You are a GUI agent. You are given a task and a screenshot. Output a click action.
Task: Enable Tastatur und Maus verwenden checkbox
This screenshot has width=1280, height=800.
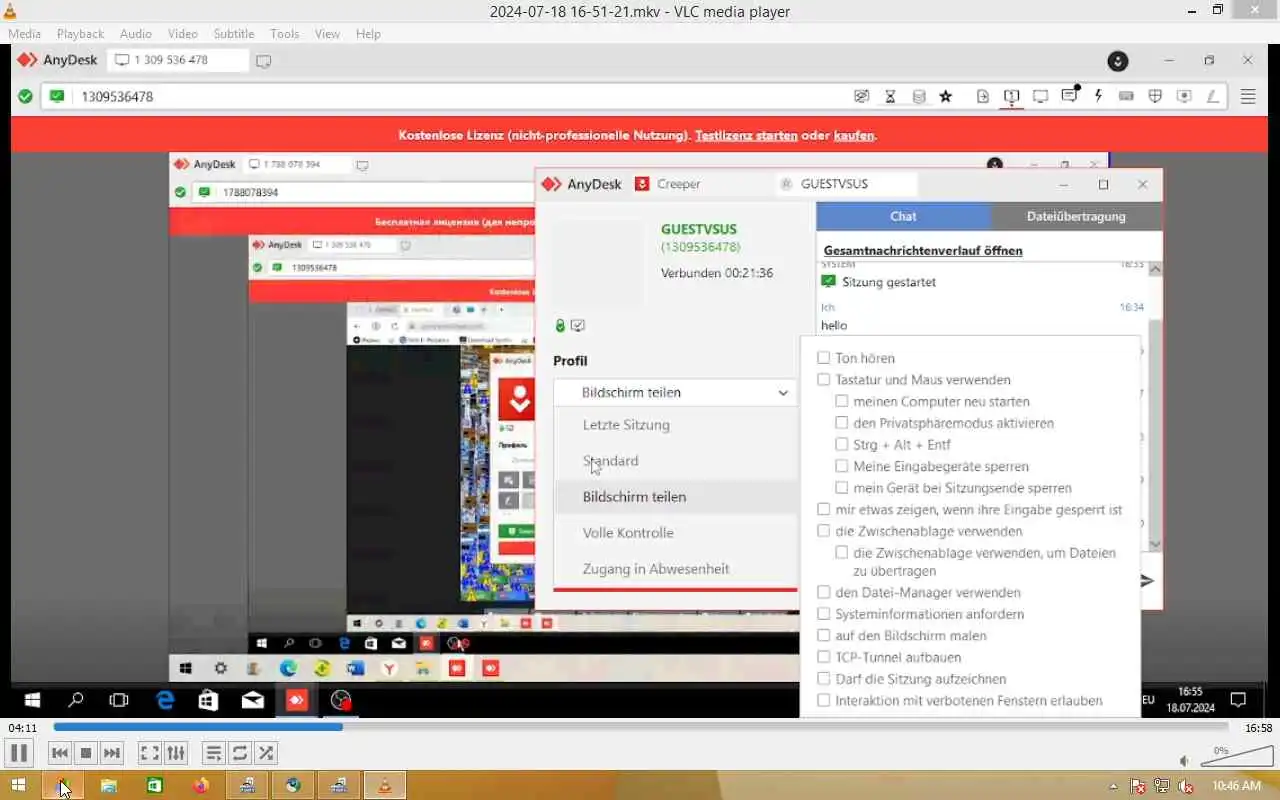pos(824,380)
